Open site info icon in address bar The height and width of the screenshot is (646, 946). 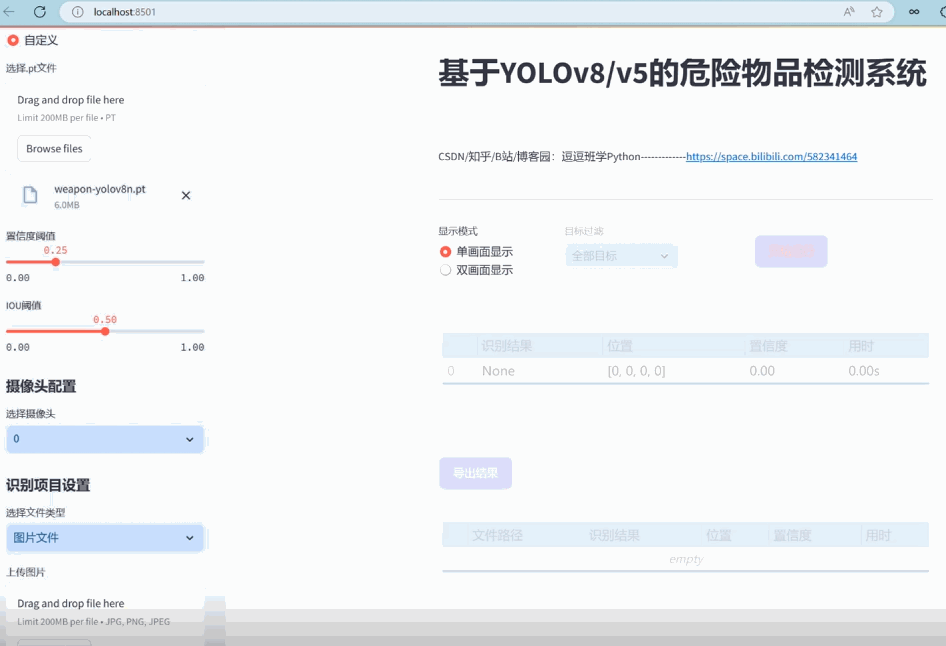pos(77,12)
